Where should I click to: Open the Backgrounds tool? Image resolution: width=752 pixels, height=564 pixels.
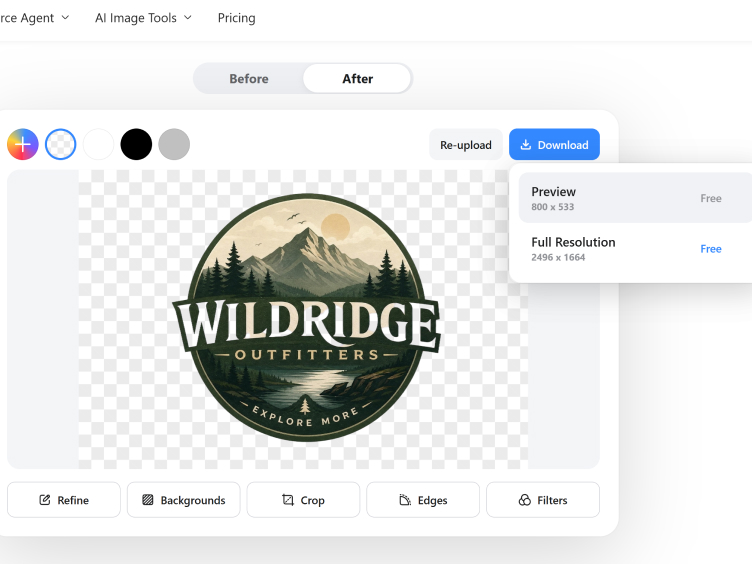pyautogui.click(x=184, y=500)
